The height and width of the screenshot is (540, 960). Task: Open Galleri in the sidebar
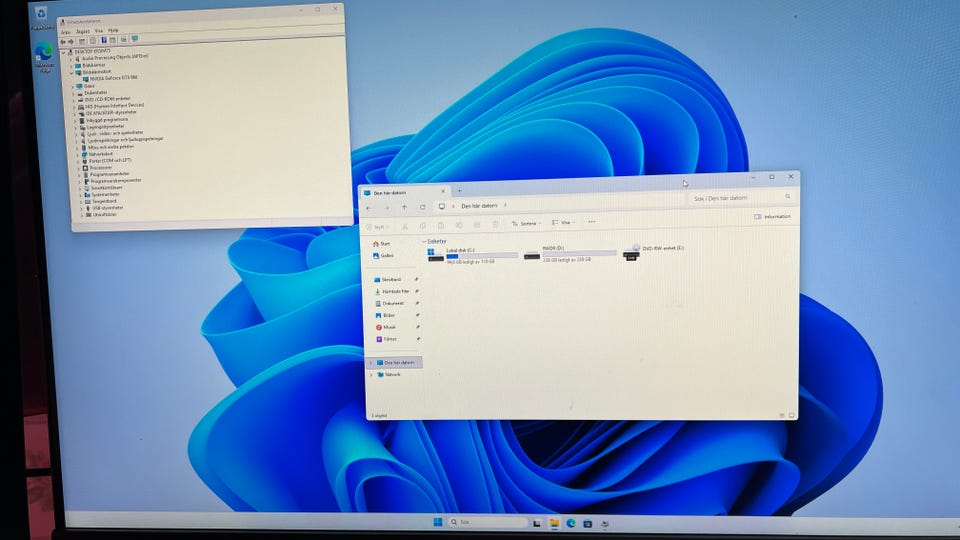pyautogui.click(x=386, y=256)
